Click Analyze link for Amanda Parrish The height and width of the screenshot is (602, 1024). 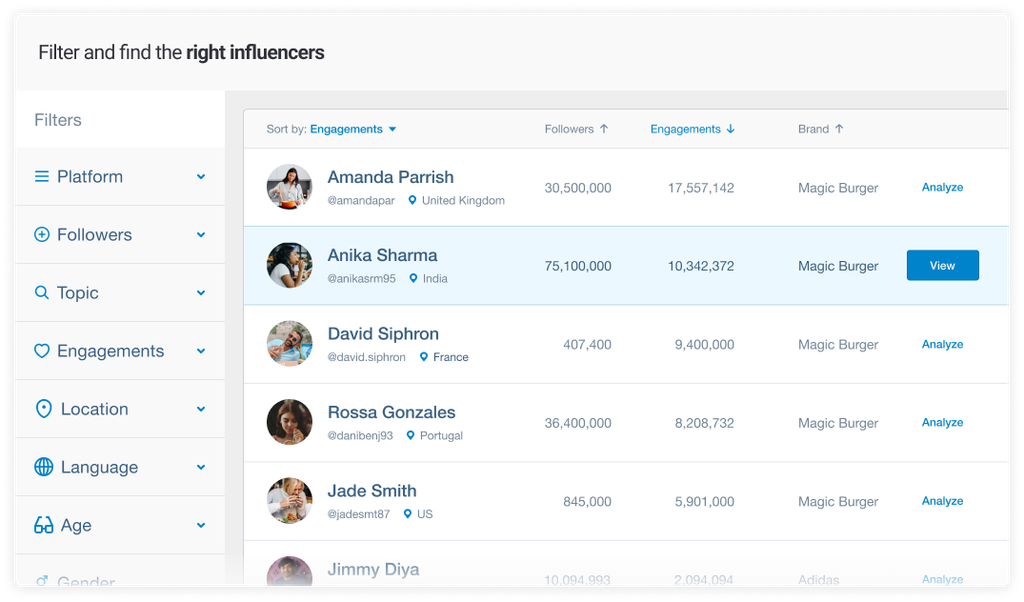(942, 187)
